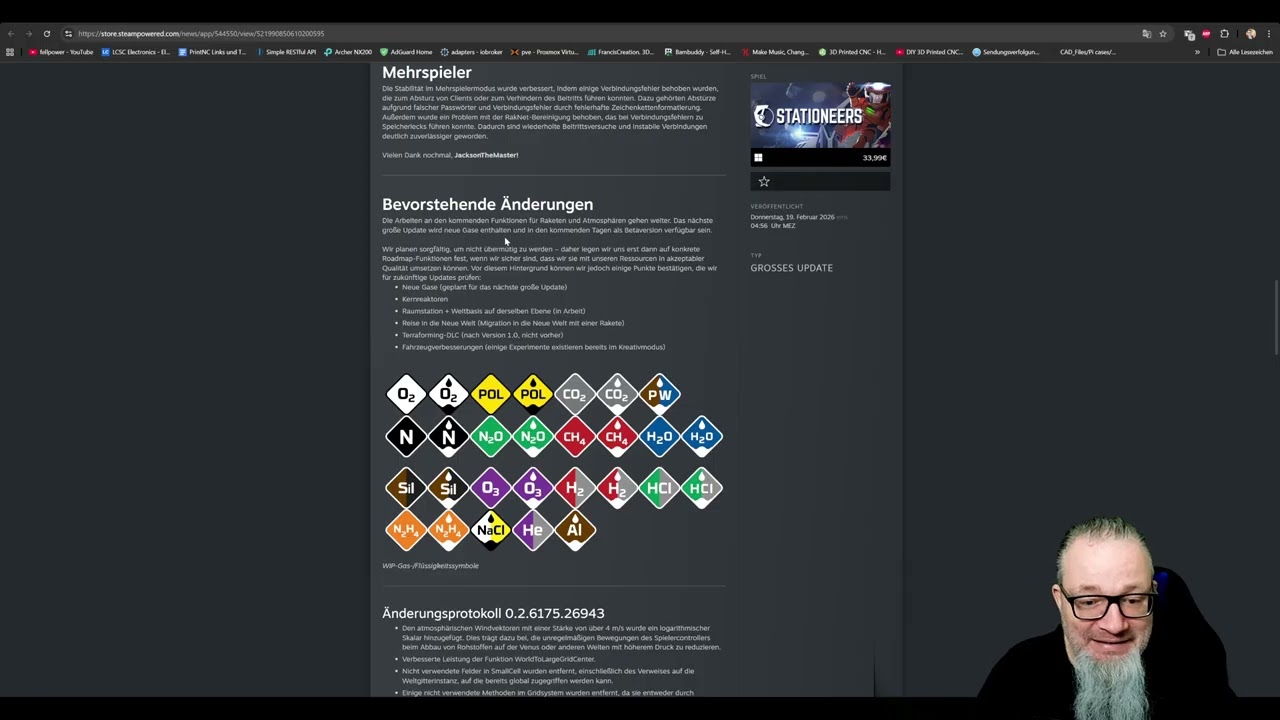Click the red CH4 liquid icon with droplet
Image resolution: width=1280 pixels, height=720 pixels.
pyautogui.click(x=617, y=436)
